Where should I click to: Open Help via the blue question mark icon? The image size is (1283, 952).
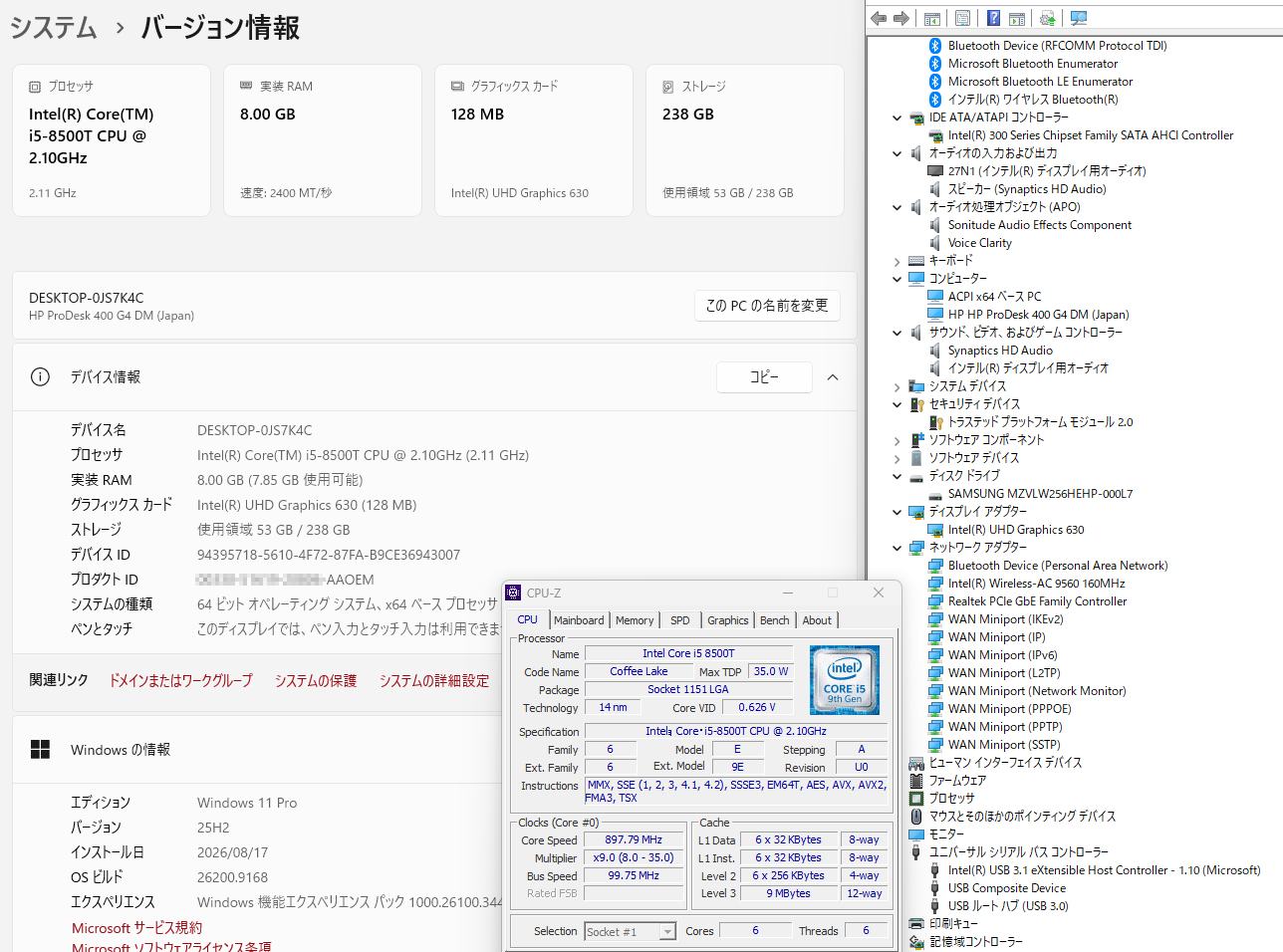(x=993, y=18)
